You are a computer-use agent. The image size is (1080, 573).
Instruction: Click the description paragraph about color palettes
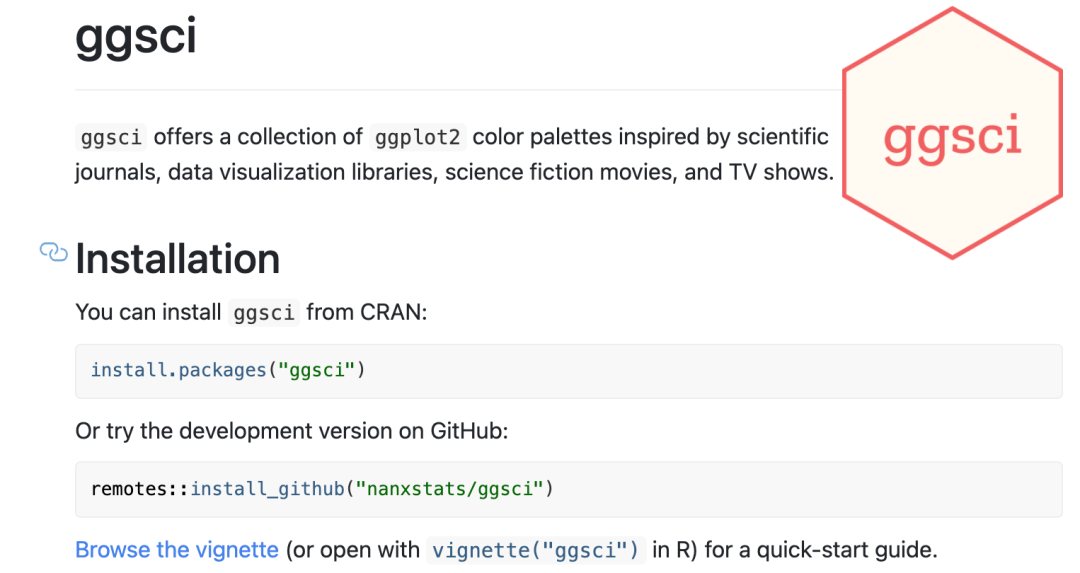[x=455, y=154]
